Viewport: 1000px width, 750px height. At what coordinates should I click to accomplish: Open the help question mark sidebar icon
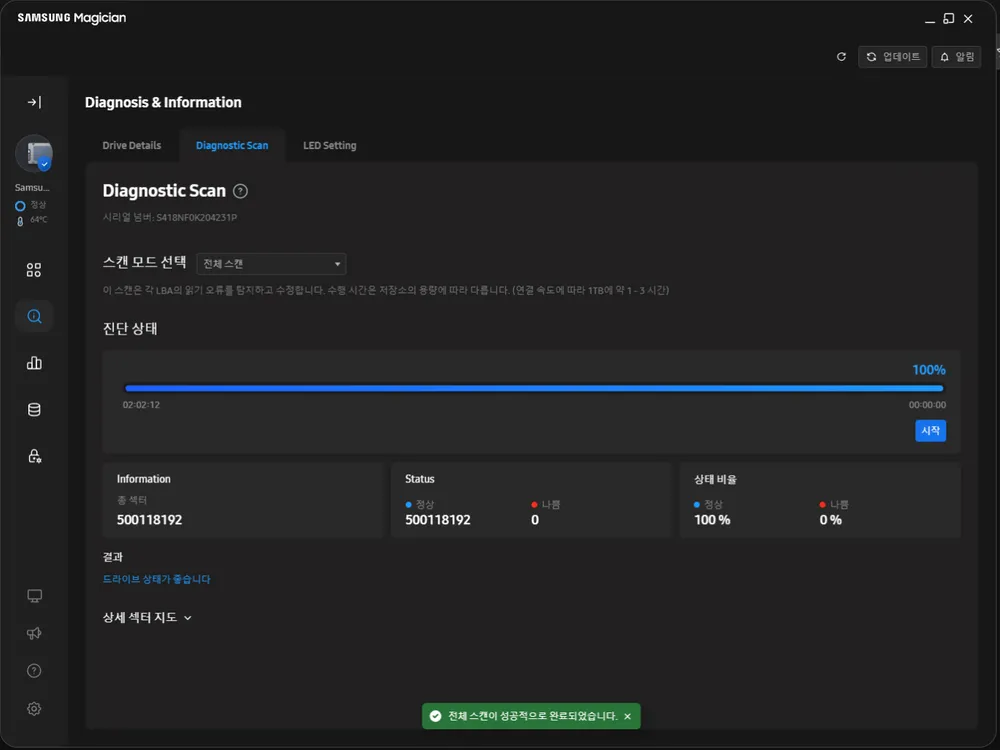(x=34, y=671)
